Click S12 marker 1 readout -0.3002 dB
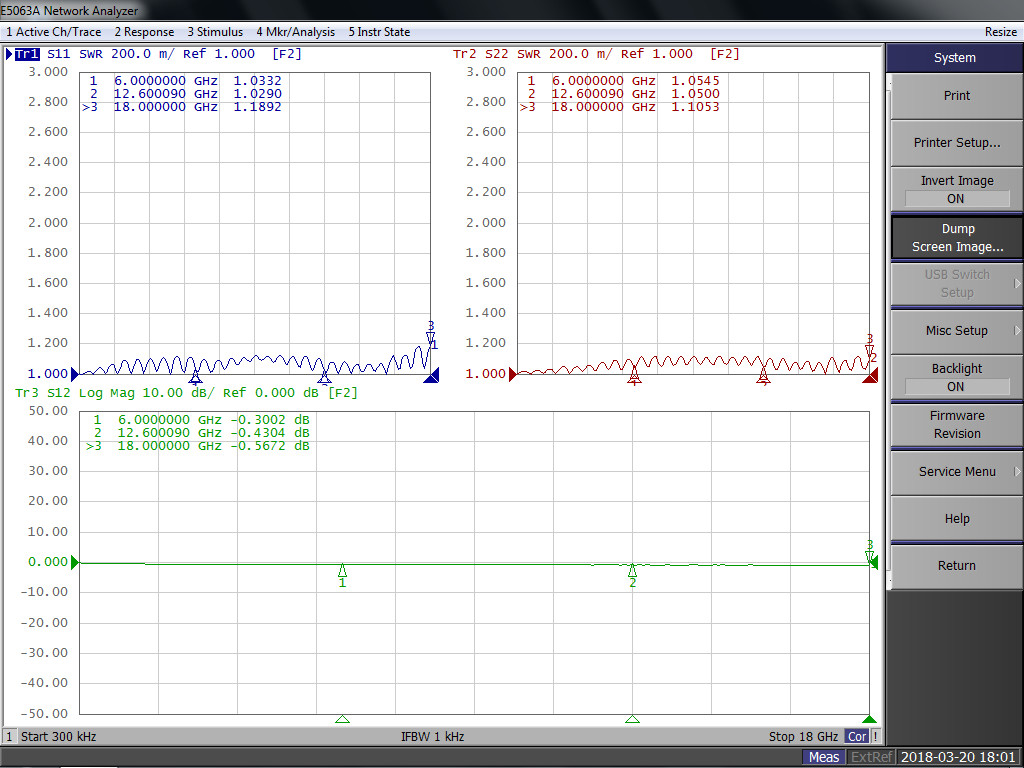The height and width of the screenshot is (768, 1024). click(x=270, y=420)
